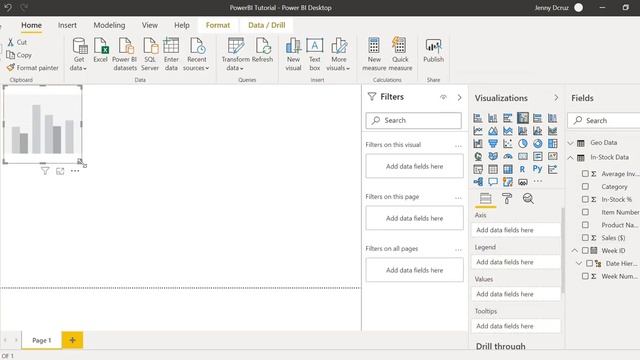Screen dimensions: 640x360
Task: Check the Week ID field checkbox
Action: click(x=585, y=250)
